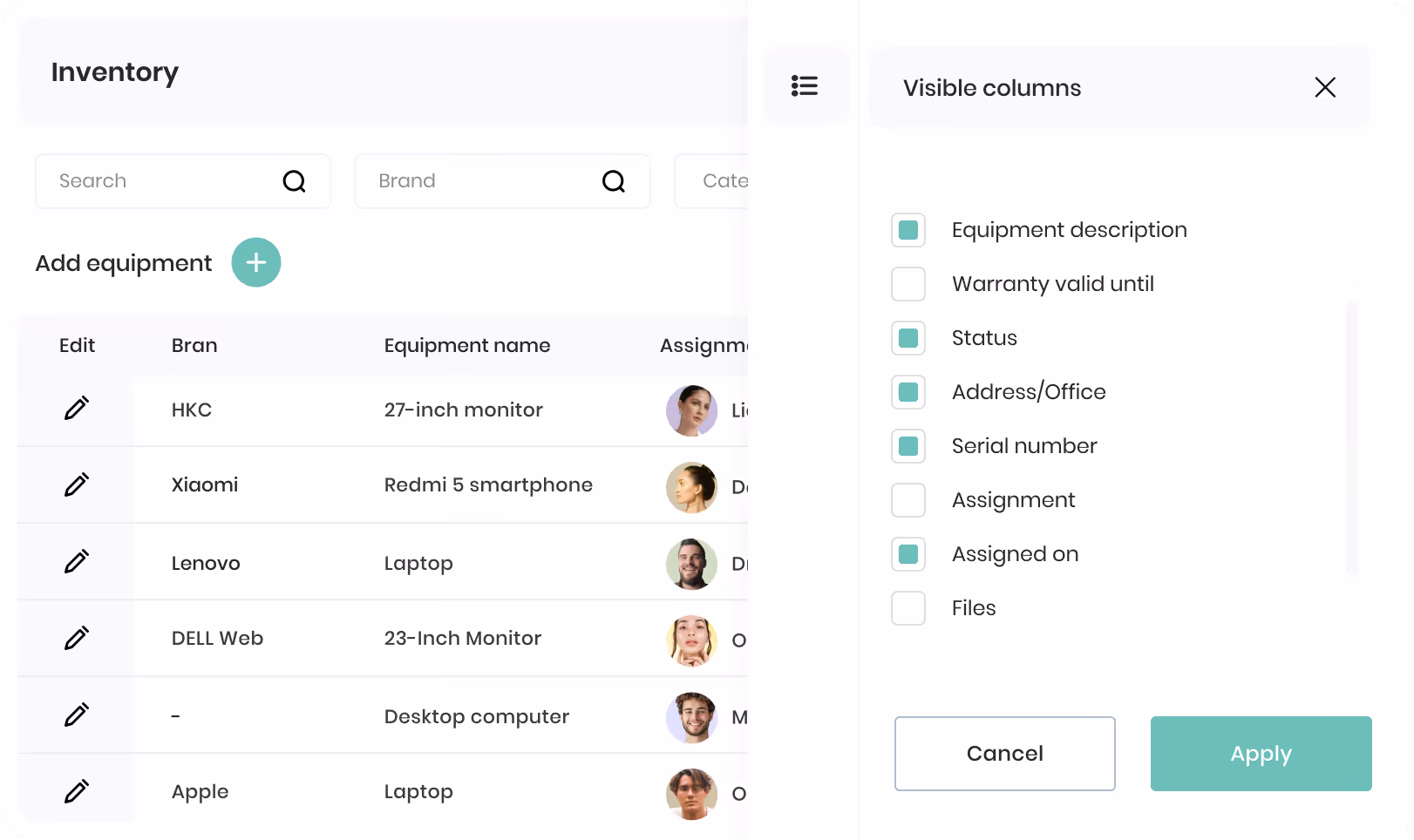This screenshot has height=840, width=1414.
Task: Uncheck the Assigned on column
Action: point(908,554)
